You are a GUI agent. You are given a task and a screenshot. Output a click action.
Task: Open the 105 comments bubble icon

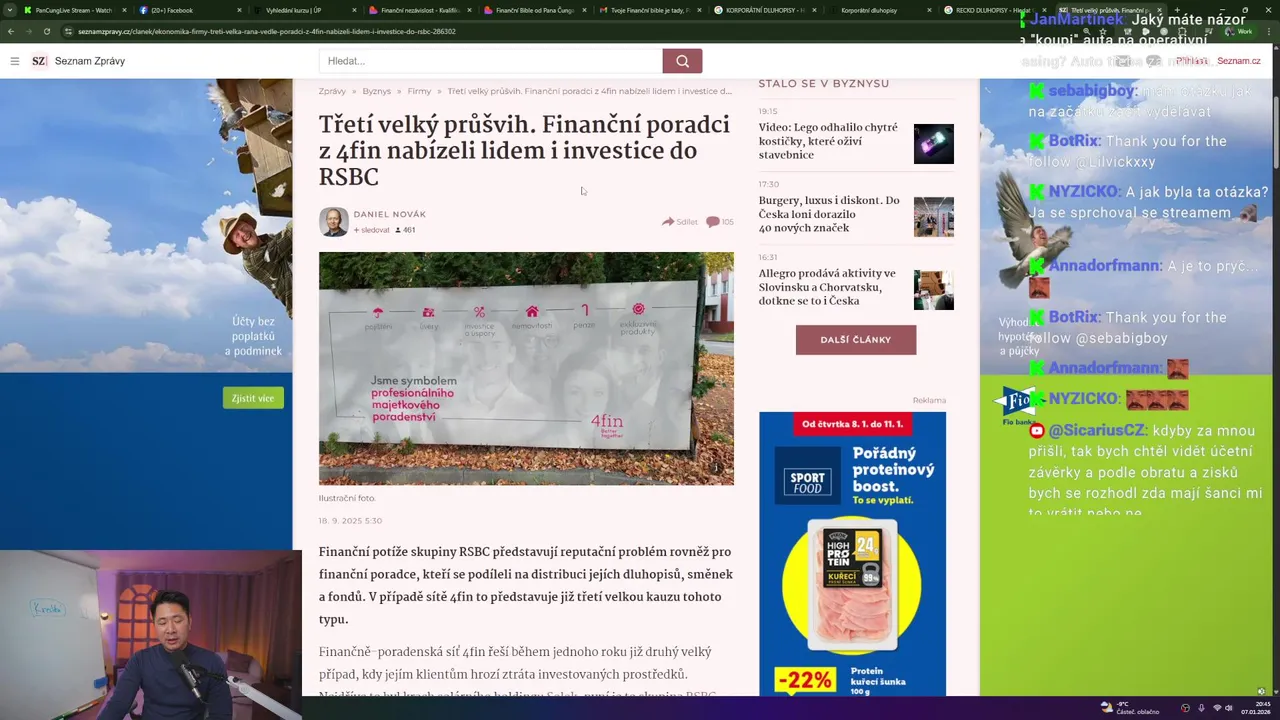[719, 222]
